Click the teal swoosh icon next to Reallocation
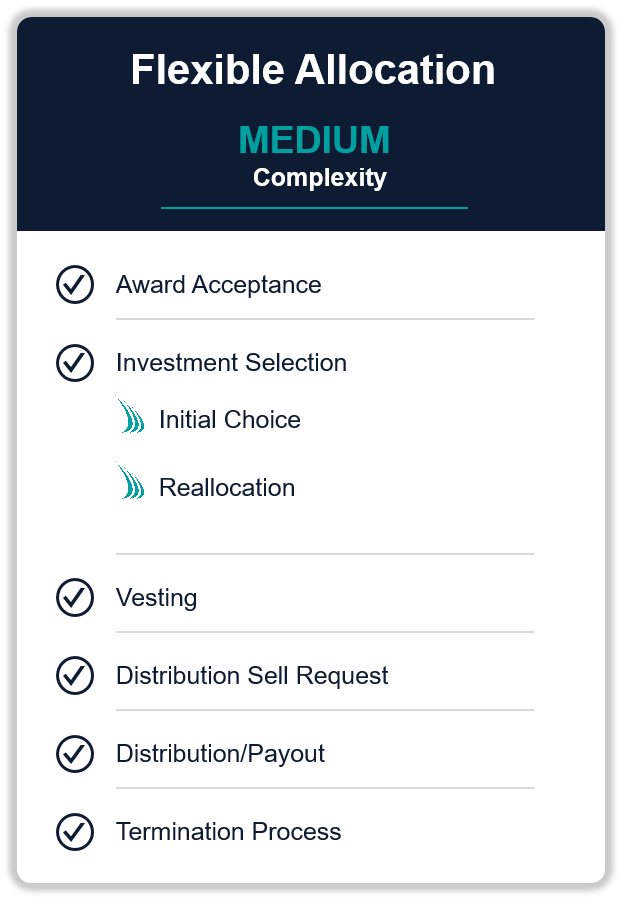The height and width of the screenshot is (900, 622). [130, 481]
